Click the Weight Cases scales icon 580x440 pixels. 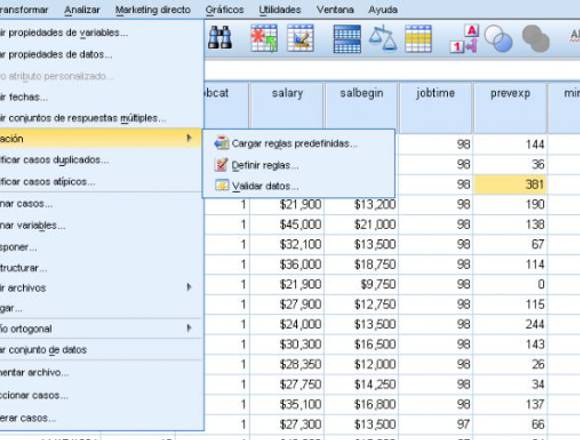pos(383,38)
